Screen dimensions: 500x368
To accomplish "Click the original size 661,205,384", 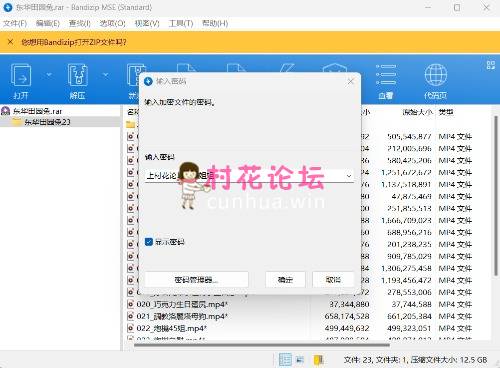I will click(x=409, y=316).
